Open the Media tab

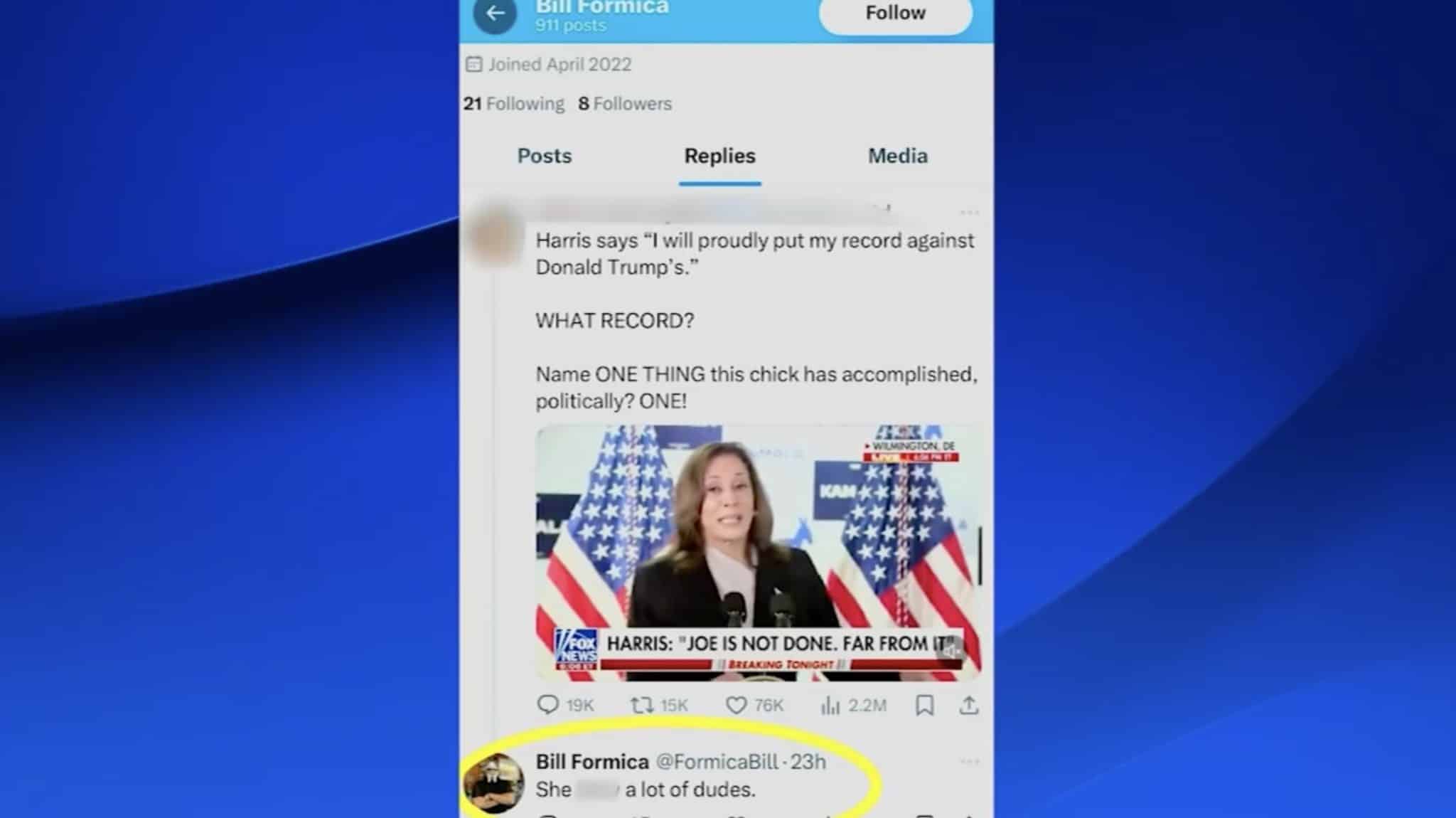pos(897,156)
